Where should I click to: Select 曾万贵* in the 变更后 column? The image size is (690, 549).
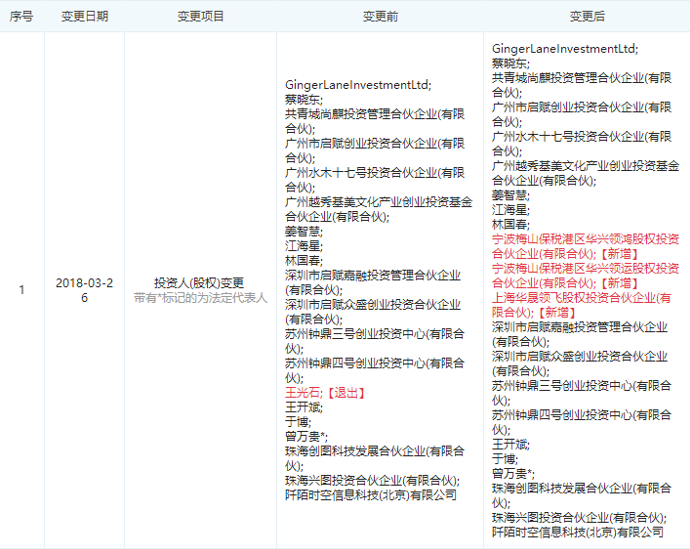(513, 474)
